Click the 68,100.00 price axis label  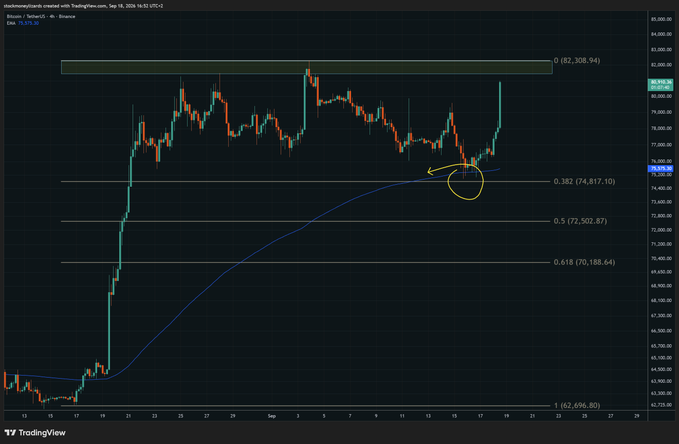661,300
